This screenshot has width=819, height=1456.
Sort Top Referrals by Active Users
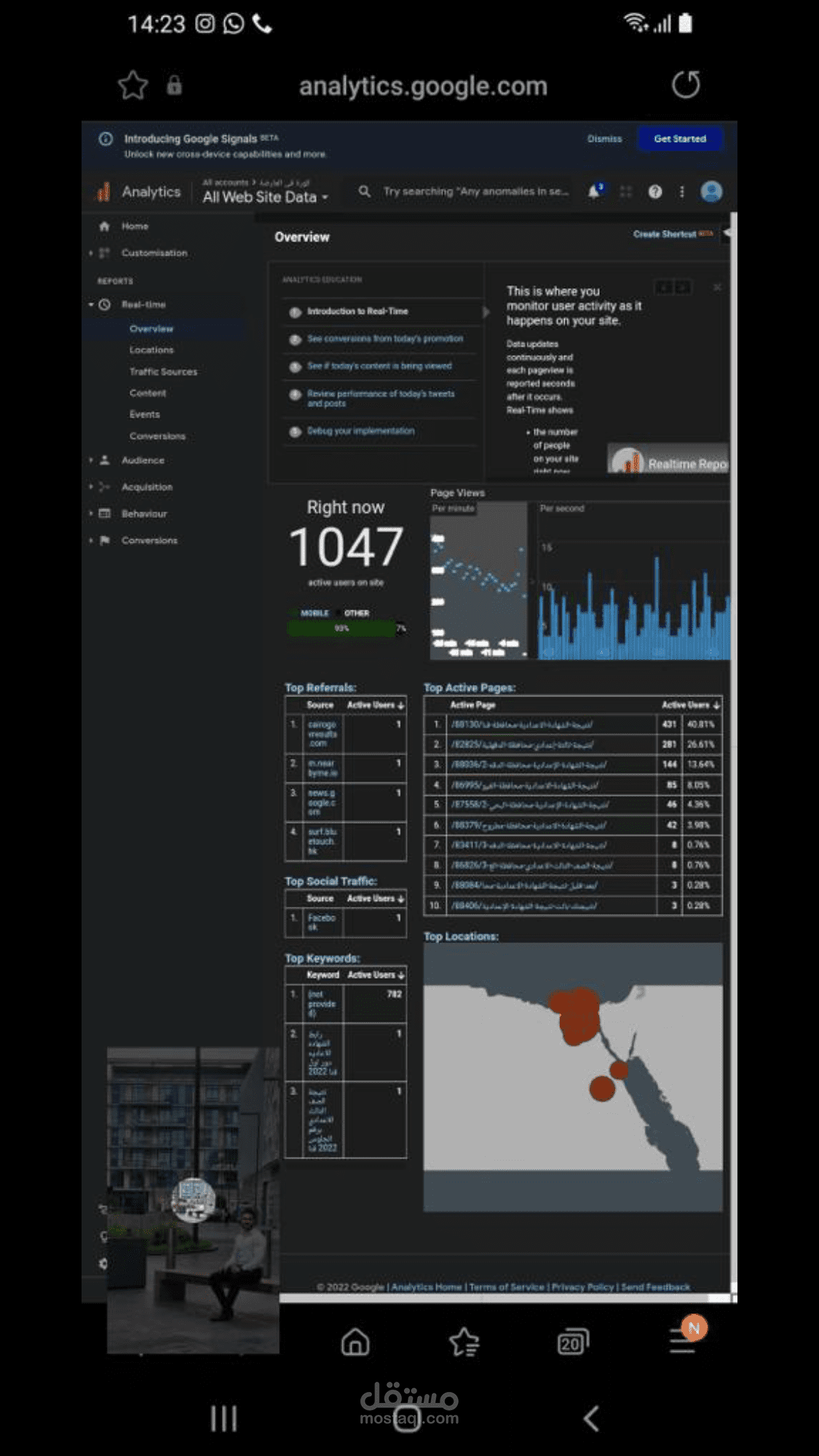375,705
